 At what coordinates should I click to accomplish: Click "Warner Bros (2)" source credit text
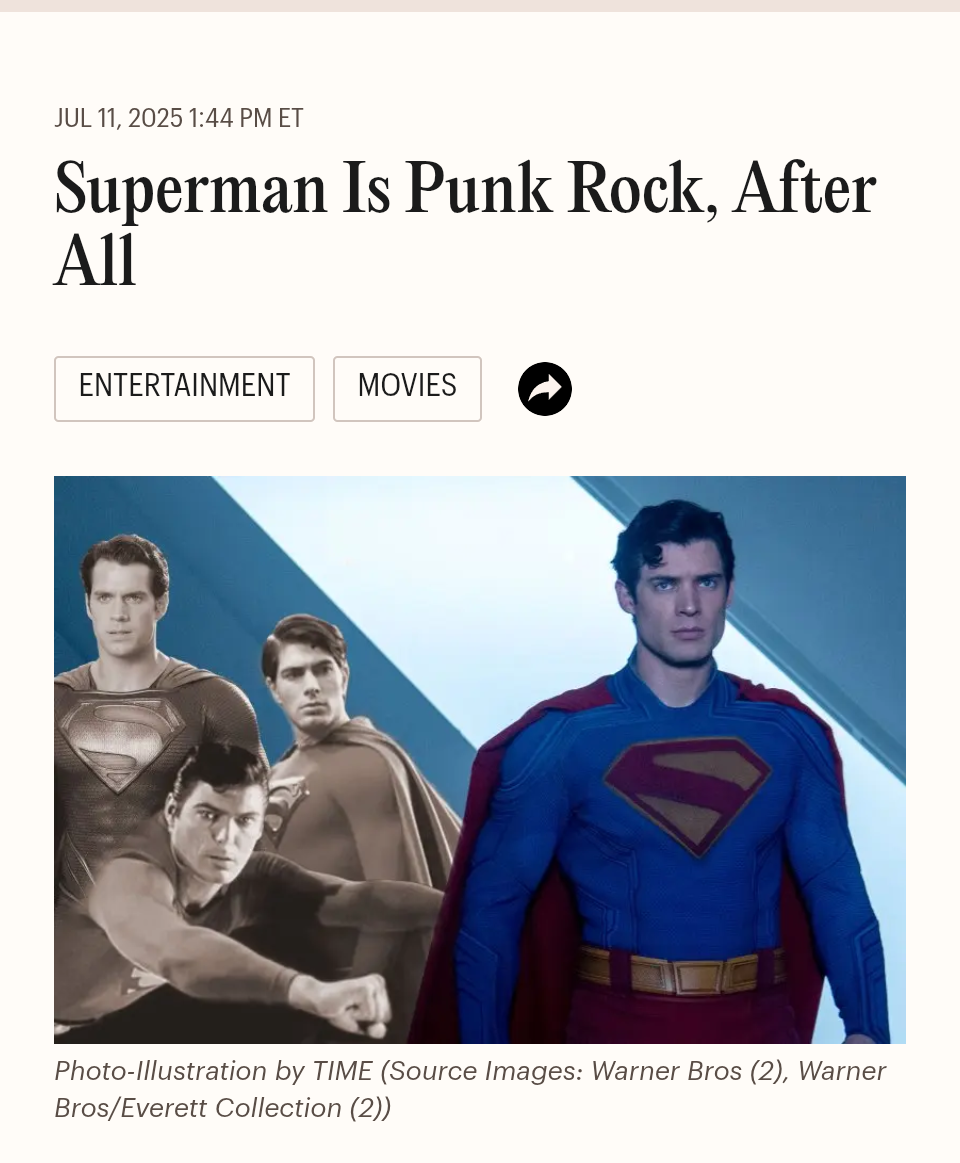click(x=689, y=1071)
